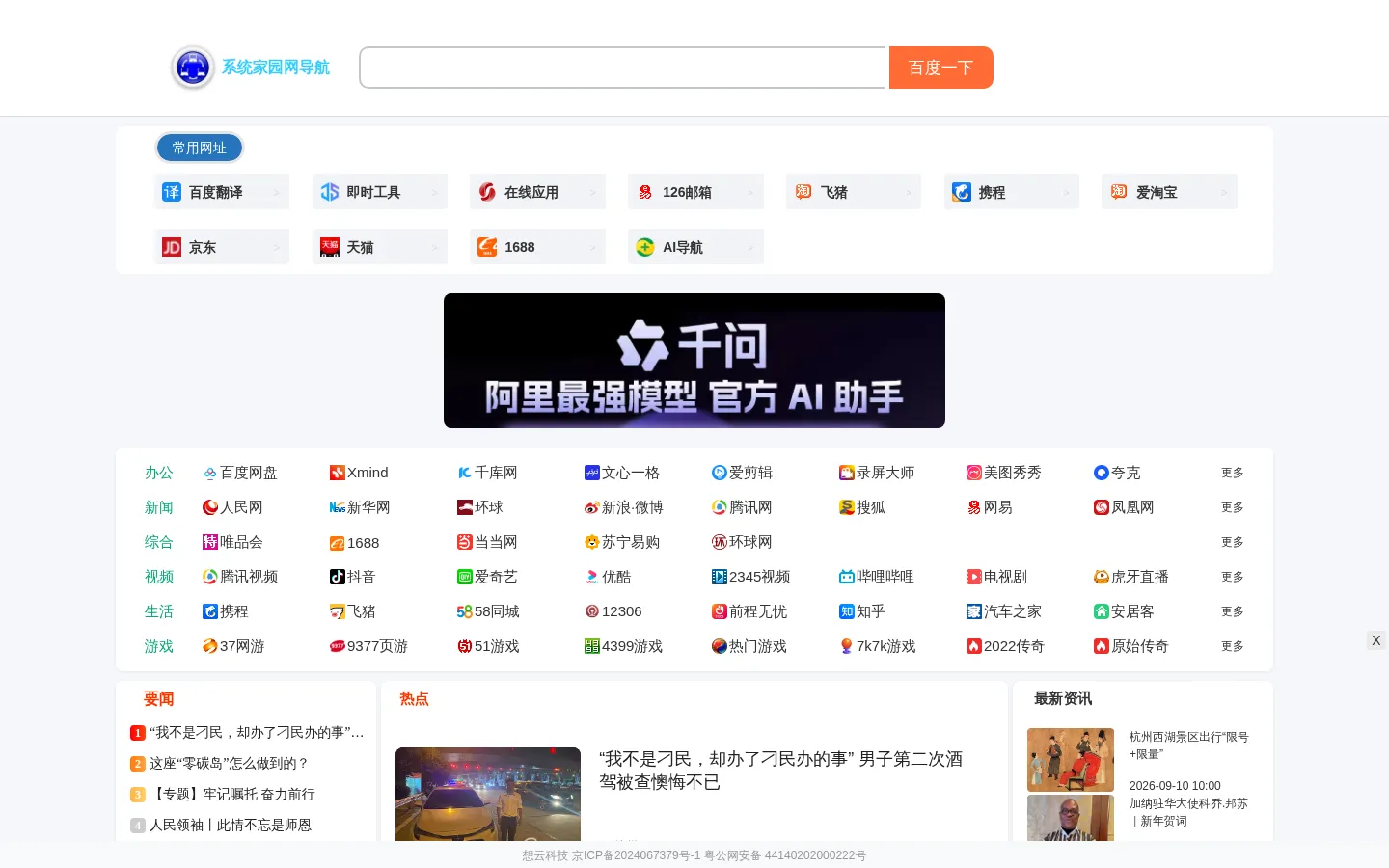
Task: Open the 千问 AI banner ad
Action: coord(694,361)
